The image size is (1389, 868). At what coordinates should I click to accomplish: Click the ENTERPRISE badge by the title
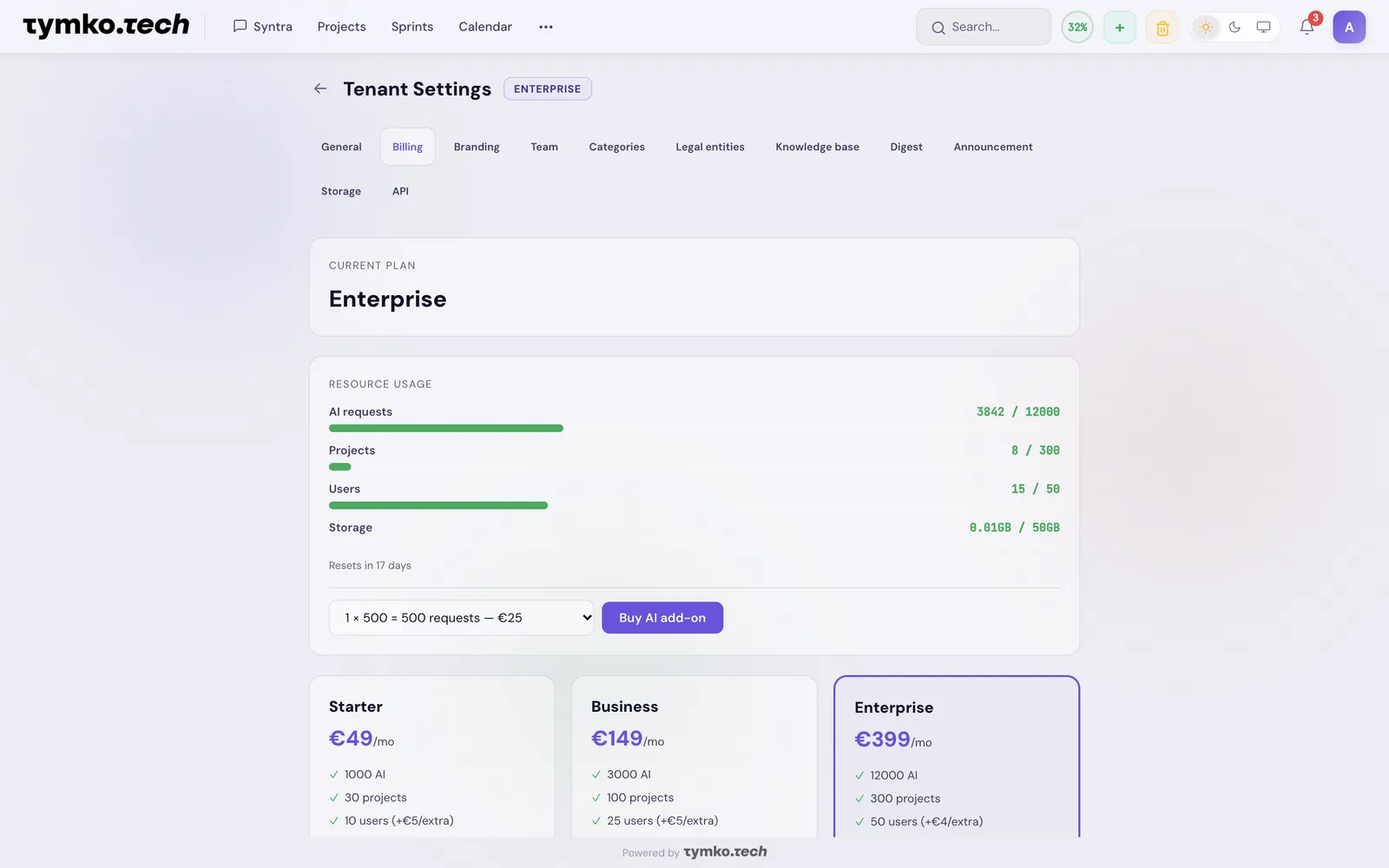[x=547, y=89]
